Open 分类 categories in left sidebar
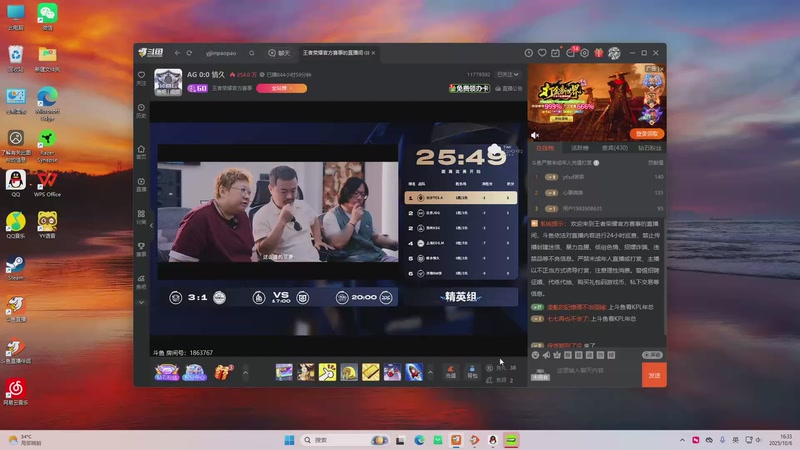 (x=141, y=217)
